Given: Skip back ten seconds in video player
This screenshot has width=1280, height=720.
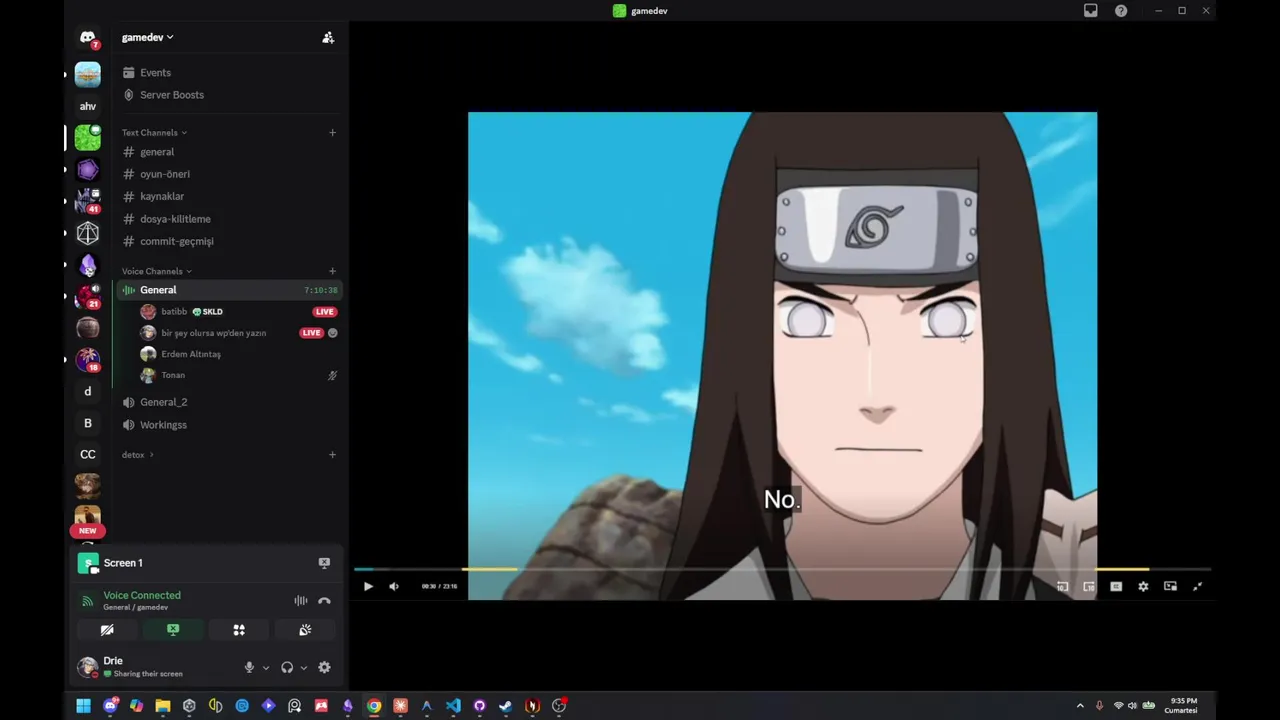Looking at the screenshot, I should 1062,586.
